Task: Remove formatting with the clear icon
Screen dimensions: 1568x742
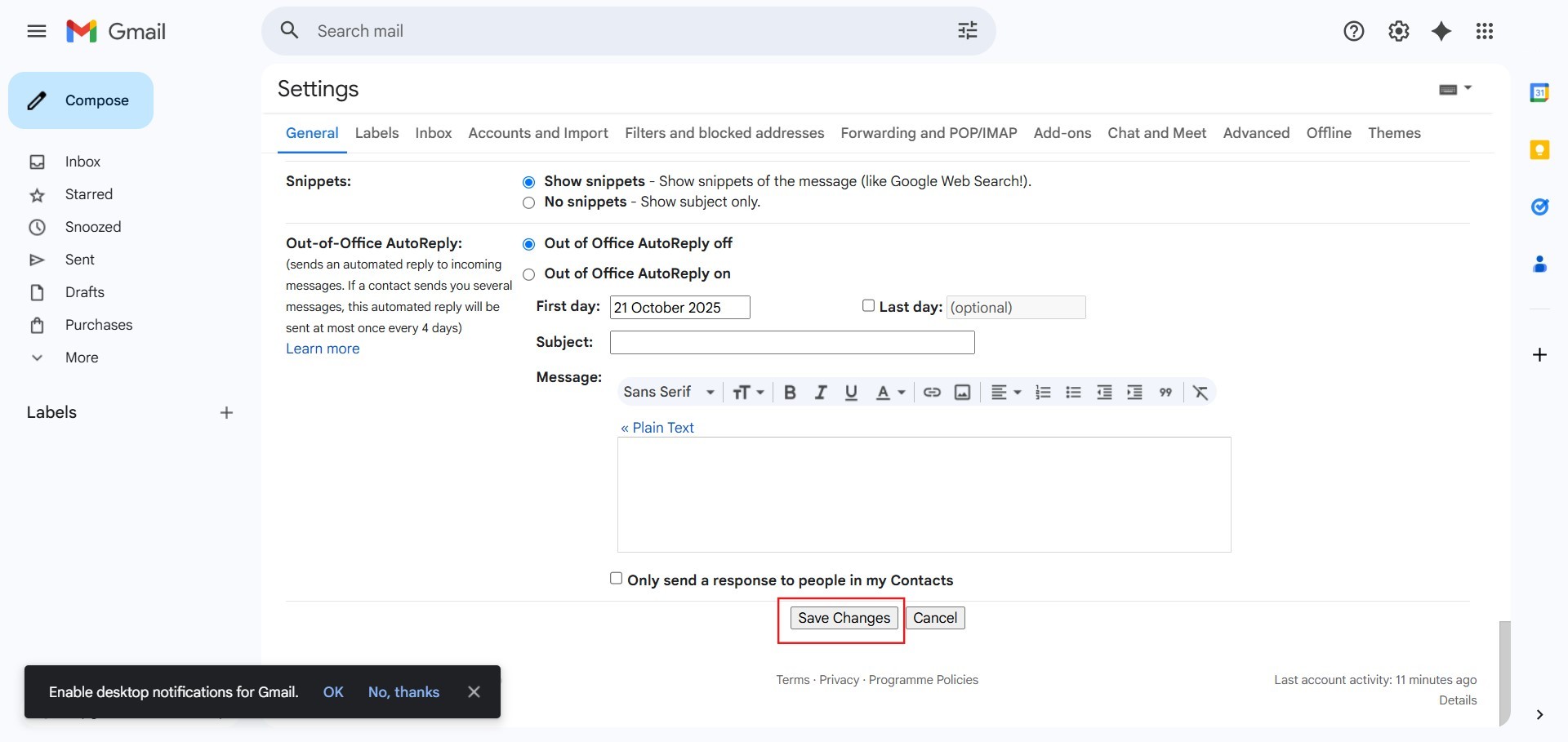Action: coord(1200,393)
